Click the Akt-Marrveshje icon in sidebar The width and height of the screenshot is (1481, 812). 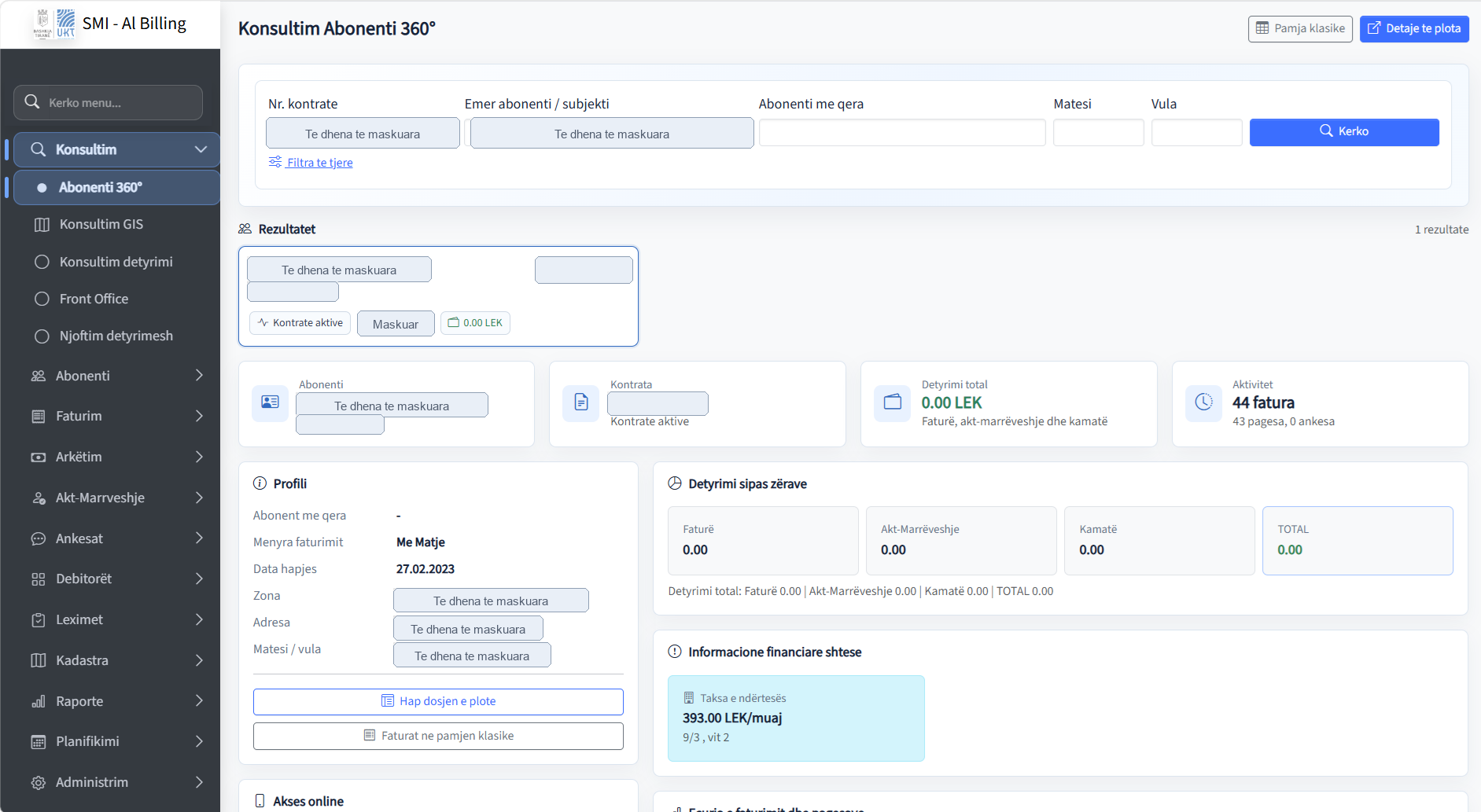coord(38,498)
